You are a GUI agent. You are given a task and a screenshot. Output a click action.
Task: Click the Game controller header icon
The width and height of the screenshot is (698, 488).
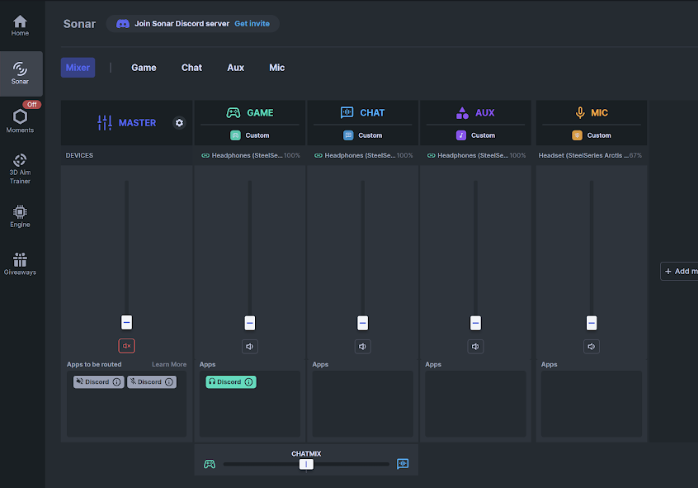click(233, 113)
